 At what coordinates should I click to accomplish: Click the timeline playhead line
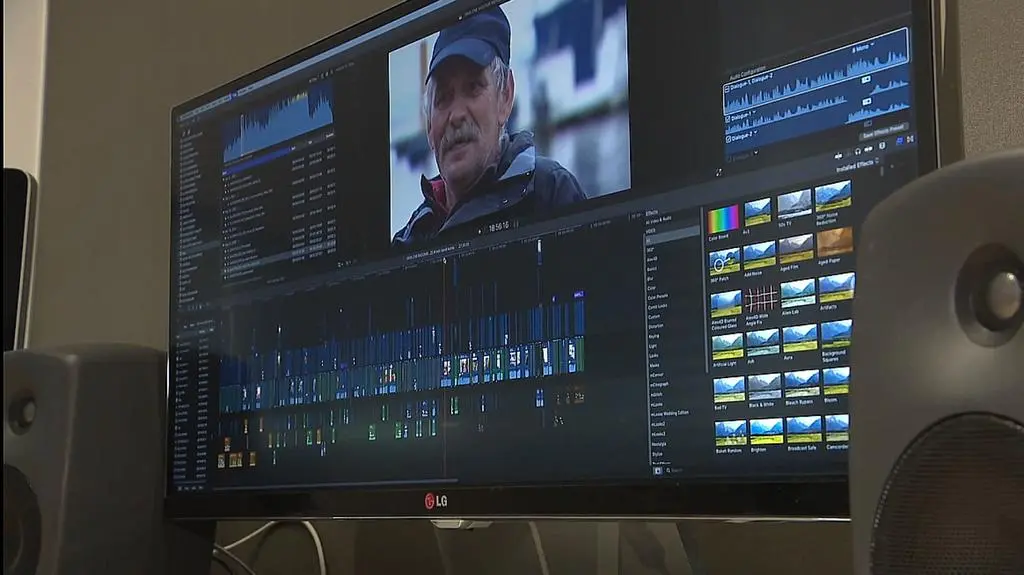[x=445, y=366]
